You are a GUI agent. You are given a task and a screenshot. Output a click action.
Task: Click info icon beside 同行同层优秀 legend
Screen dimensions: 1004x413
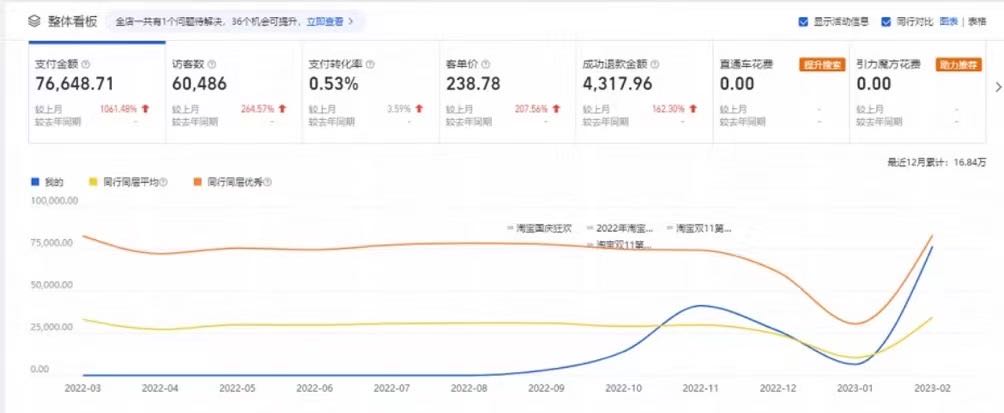pyautogui.click(x=268, y=183)
